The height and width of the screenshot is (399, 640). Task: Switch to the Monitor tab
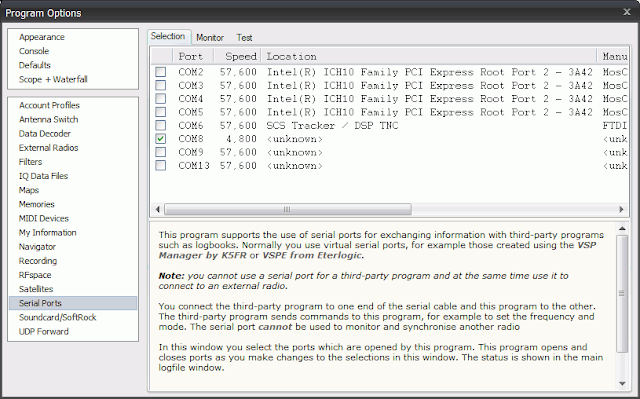(x=210, y=38)
